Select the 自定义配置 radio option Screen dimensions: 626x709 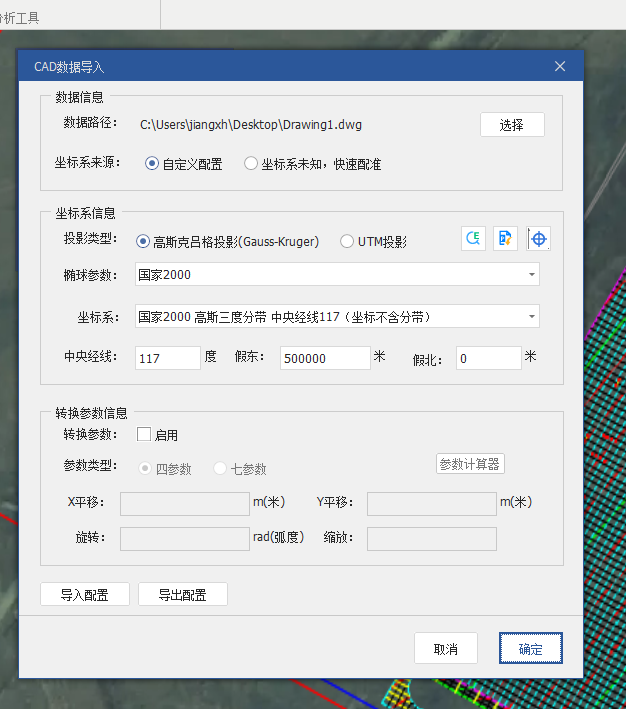point(152,164)
